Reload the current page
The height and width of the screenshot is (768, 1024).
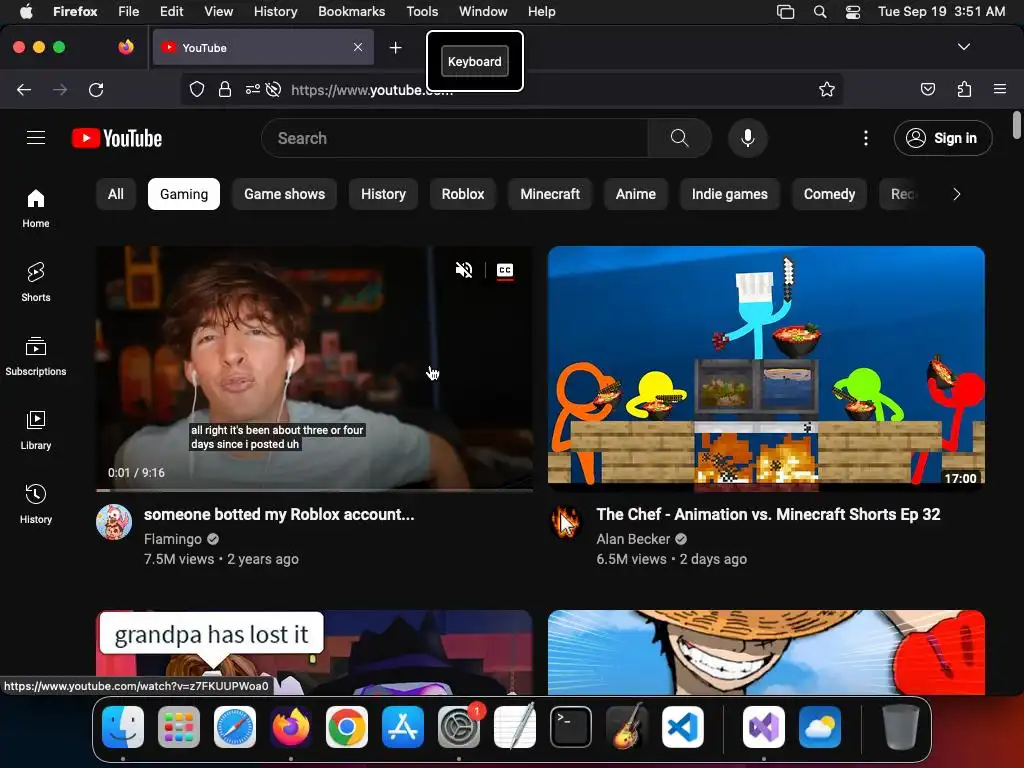[96, 89]
